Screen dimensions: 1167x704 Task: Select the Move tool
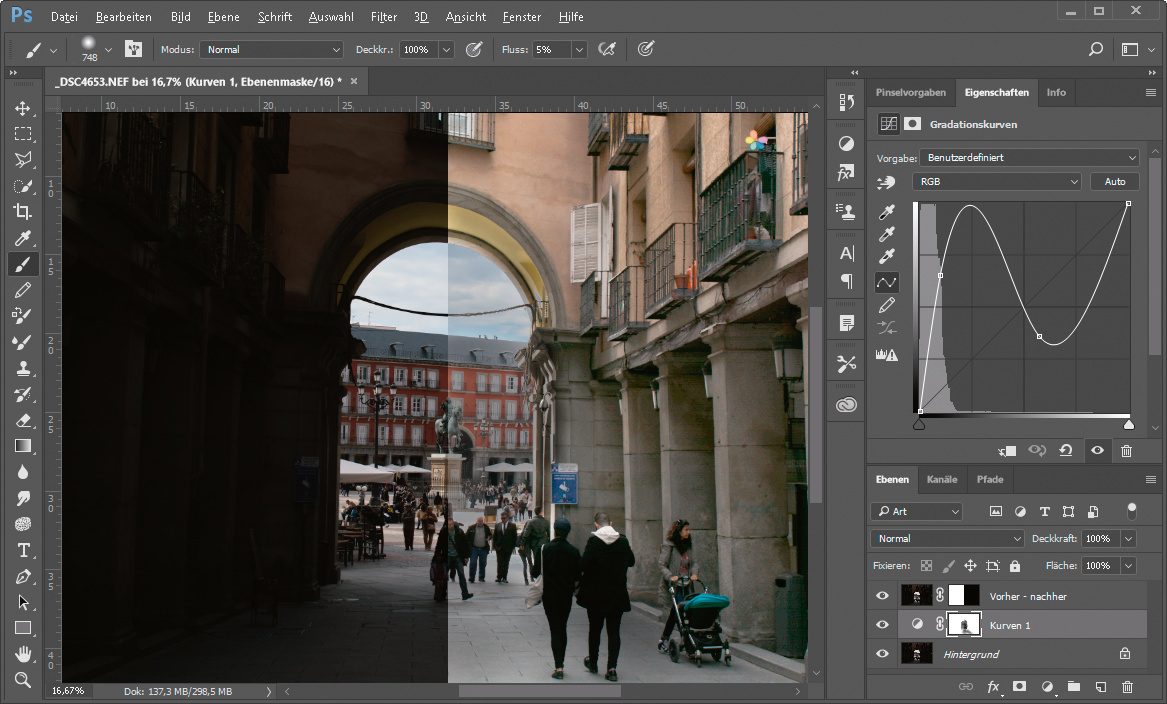click(22, 108)
